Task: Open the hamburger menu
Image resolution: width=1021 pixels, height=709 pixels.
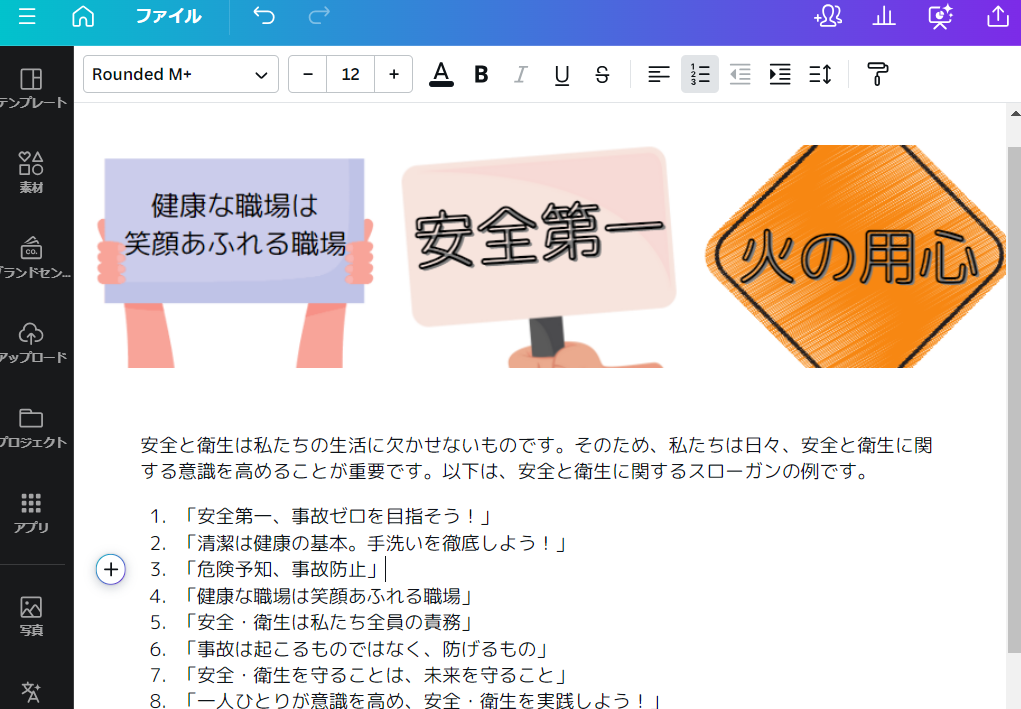Action: coord(27,17)
